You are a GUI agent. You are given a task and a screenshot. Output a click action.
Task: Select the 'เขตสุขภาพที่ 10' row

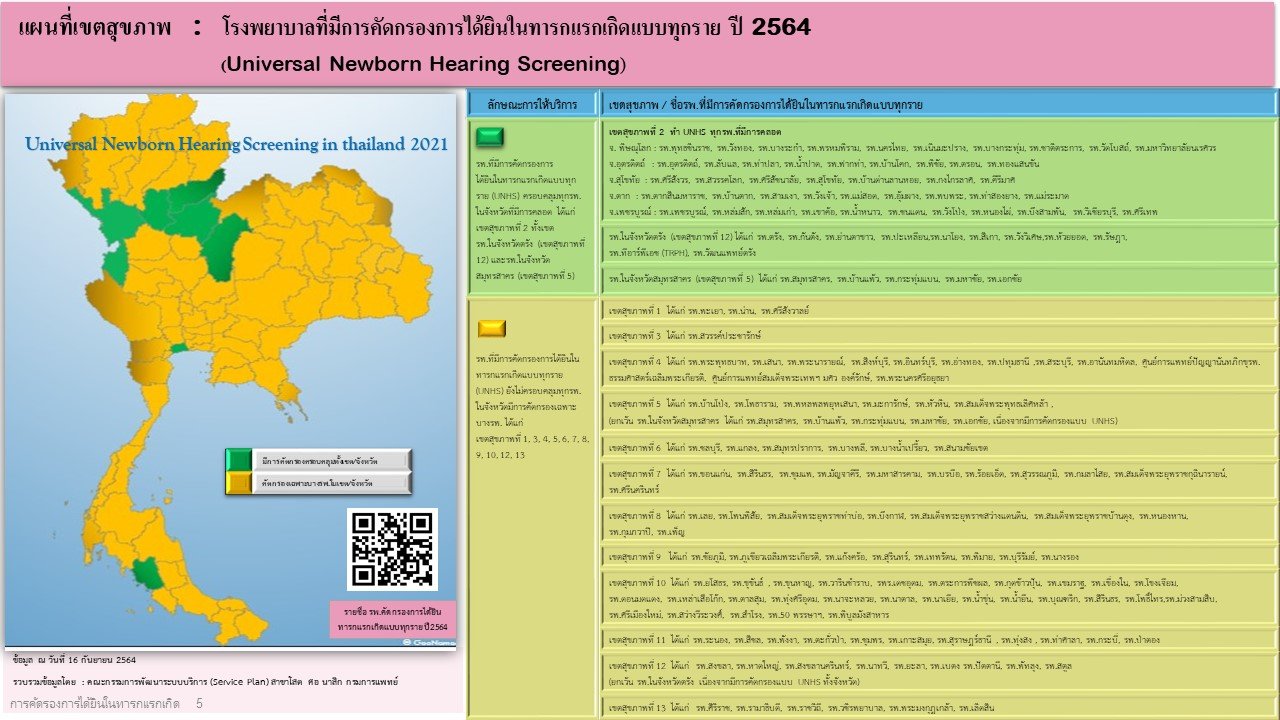[938, 598]
